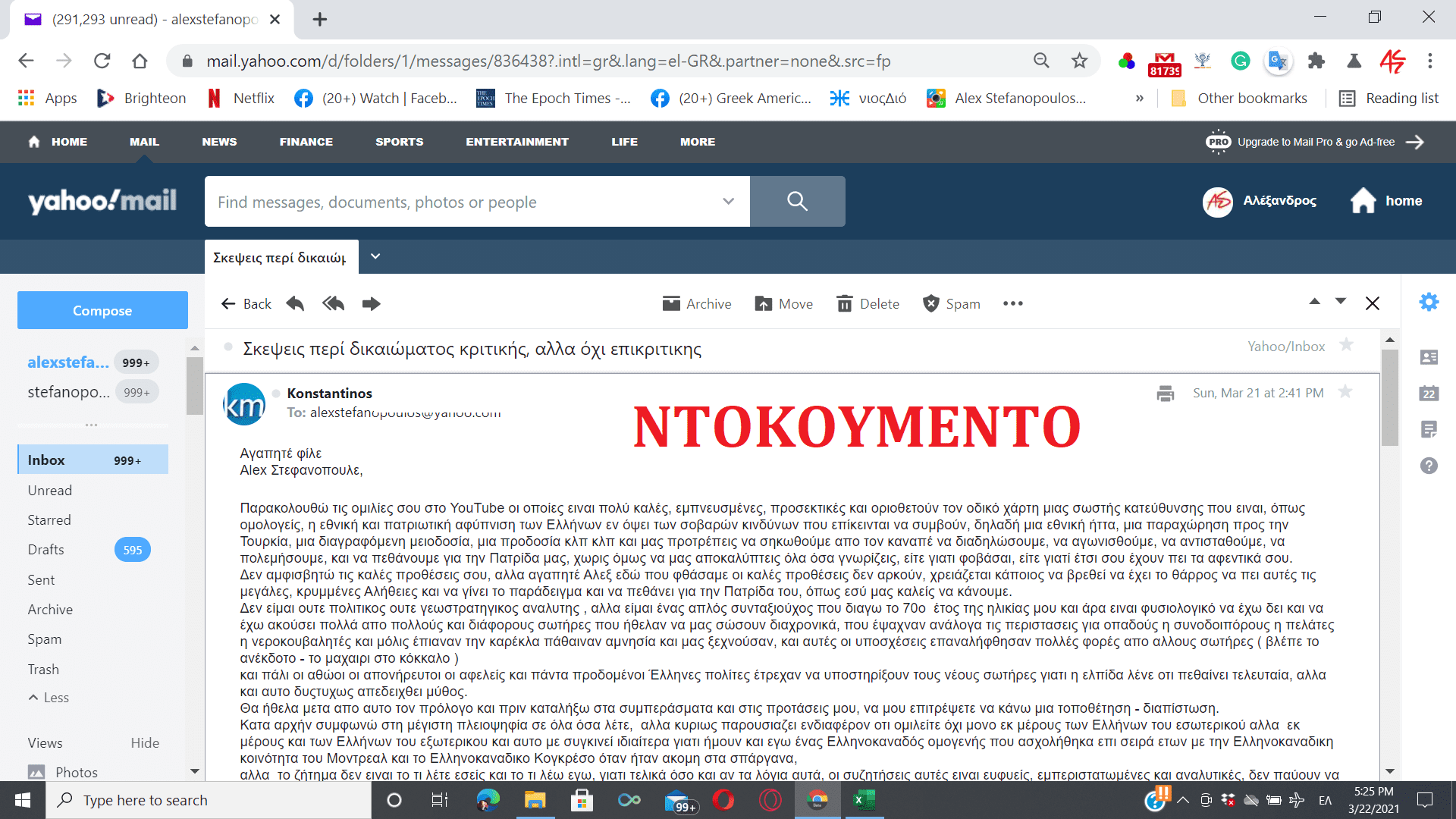The height and width of the screenshot is (819, 1456).
Task: Delete the open message
Action: pos(868,304)
